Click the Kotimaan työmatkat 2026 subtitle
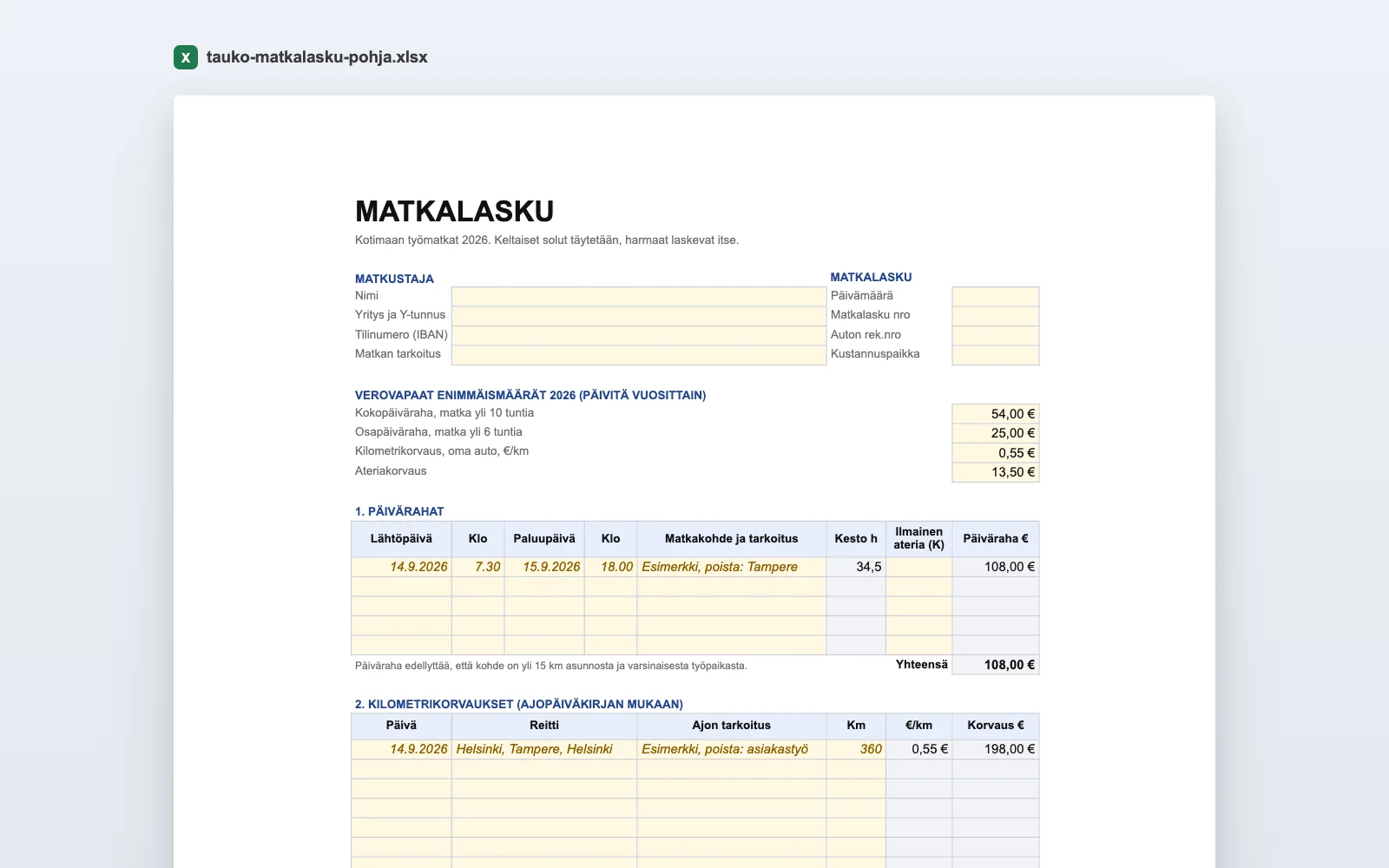Image resolution: width=1389 pixels, height=868 pixels. (x=546, y=240)
